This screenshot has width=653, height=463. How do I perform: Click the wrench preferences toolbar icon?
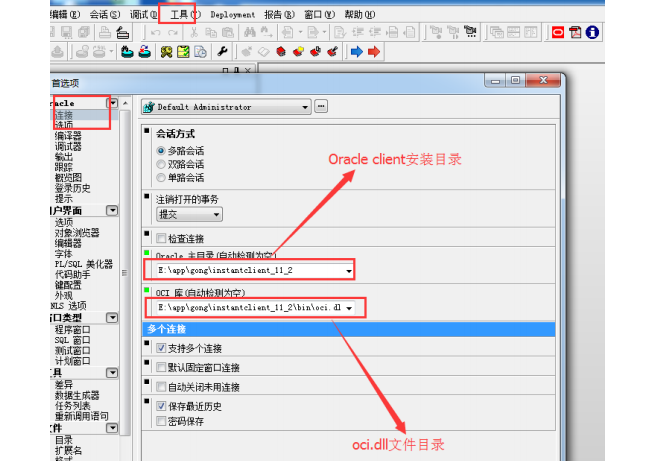click(x=222, y=52)
